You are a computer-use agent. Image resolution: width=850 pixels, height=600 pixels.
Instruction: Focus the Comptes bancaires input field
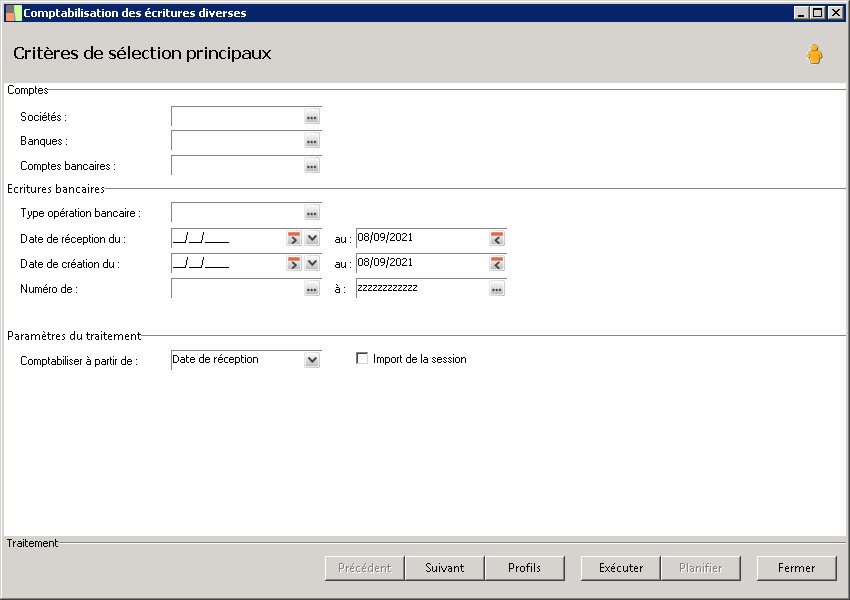point(237,166)
